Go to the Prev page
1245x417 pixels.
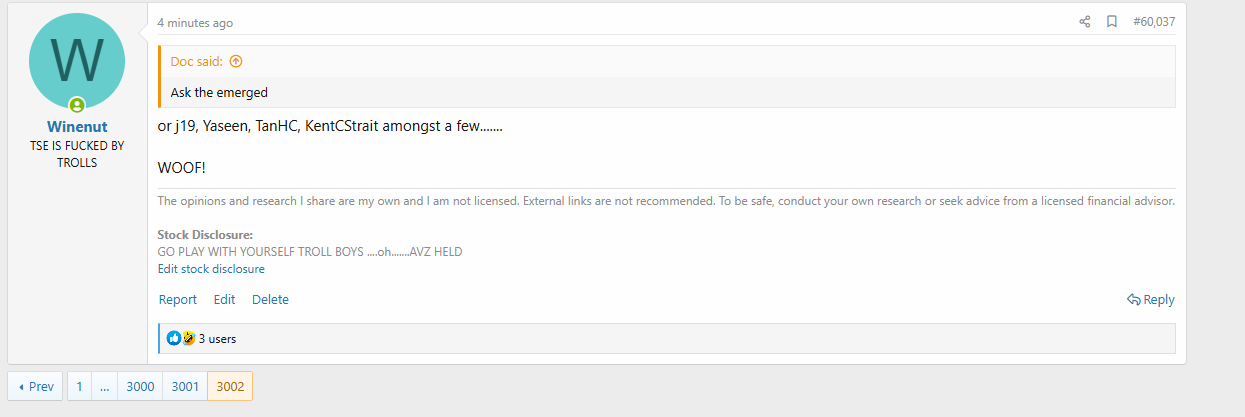pyautogui.click(x=35, y=386)
